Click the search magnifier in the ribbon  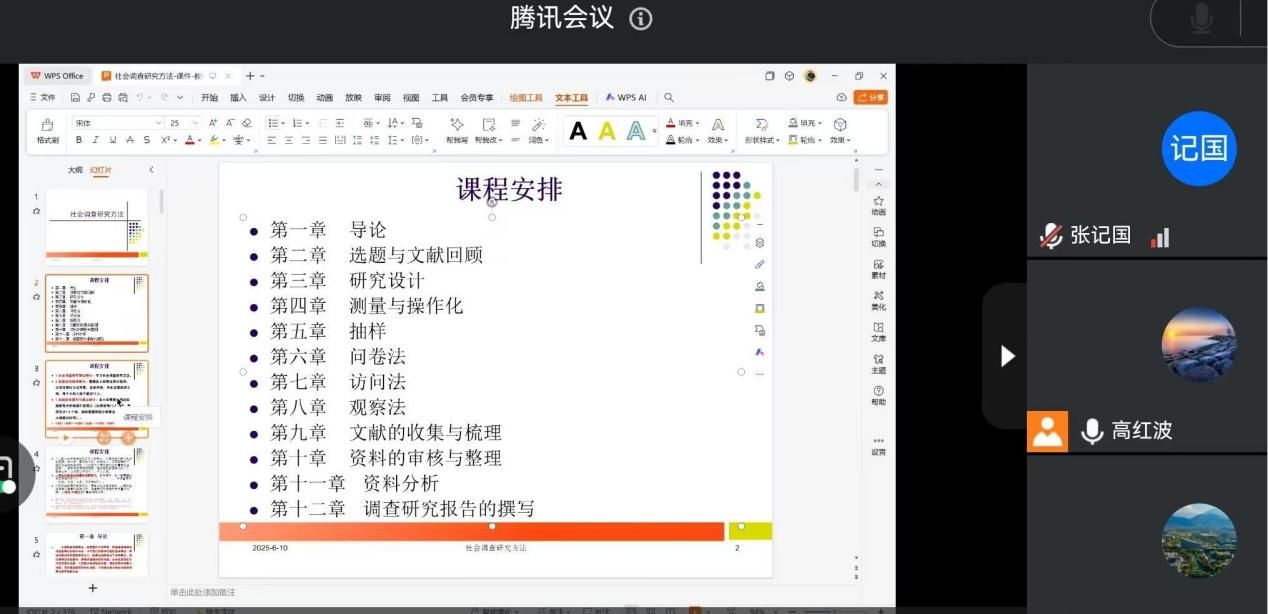pos(669,98)
